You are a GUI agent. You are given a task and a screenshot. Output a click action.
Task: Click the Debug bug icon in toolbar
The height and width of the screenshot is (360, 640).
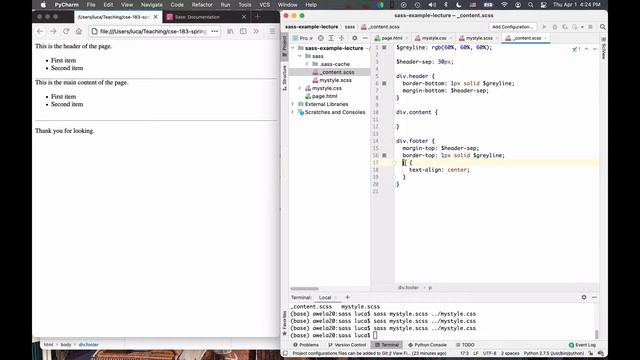pos(554,27)
